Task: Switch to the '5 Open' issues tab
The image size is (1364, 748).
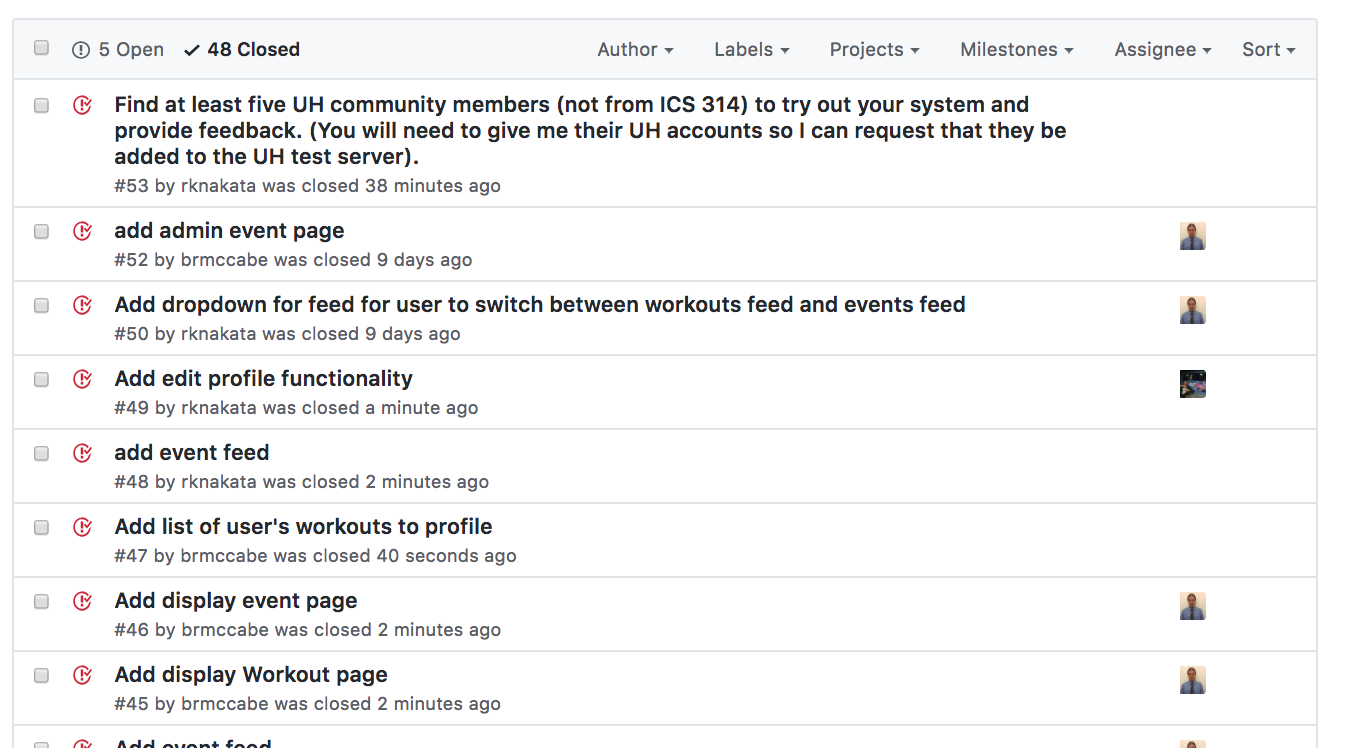Action: (118, 49)
